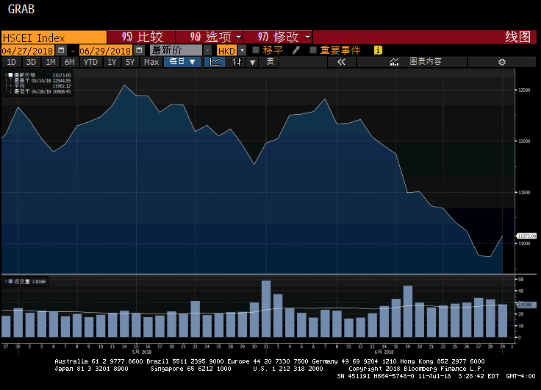
Task: Click the blue volume legend swatch
Action: pos(11,282)
